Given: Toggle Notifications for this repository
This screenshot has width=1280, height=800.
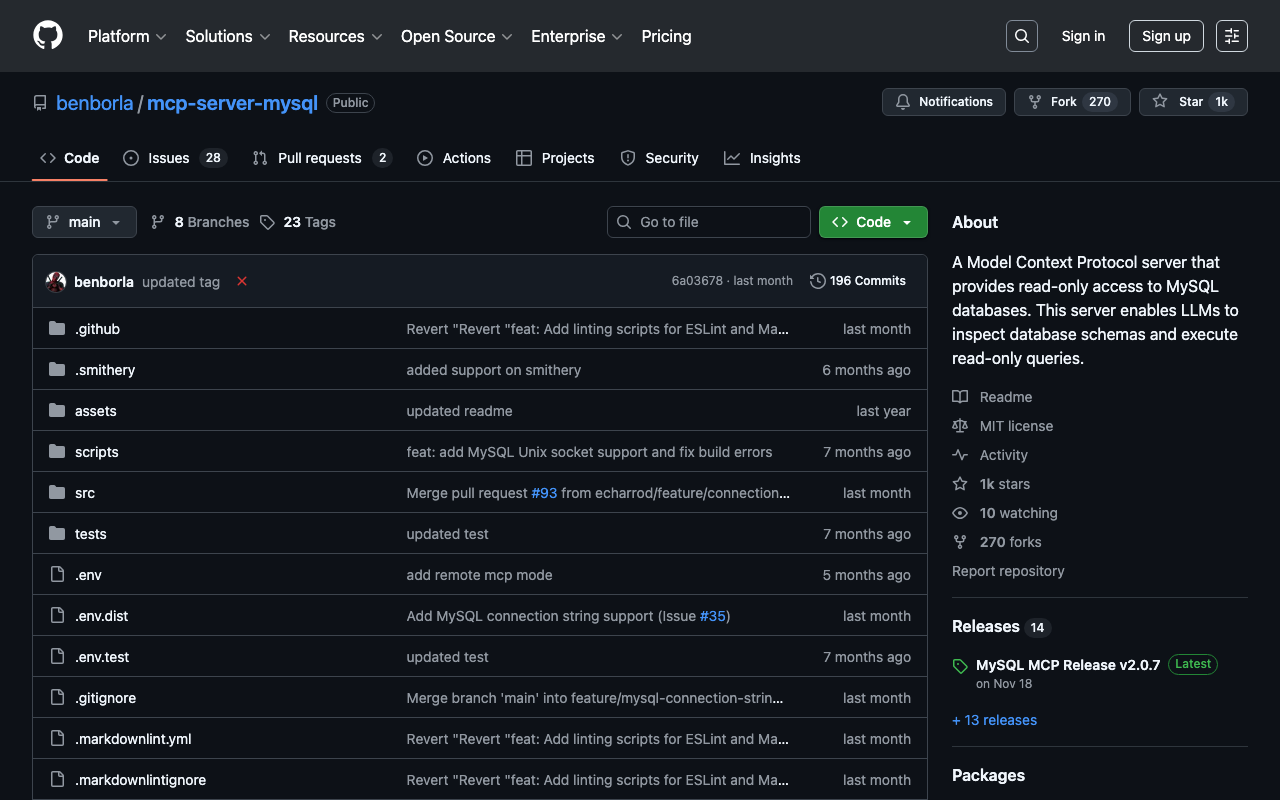Looking at the screenshot, I should [x=944, y=102].
